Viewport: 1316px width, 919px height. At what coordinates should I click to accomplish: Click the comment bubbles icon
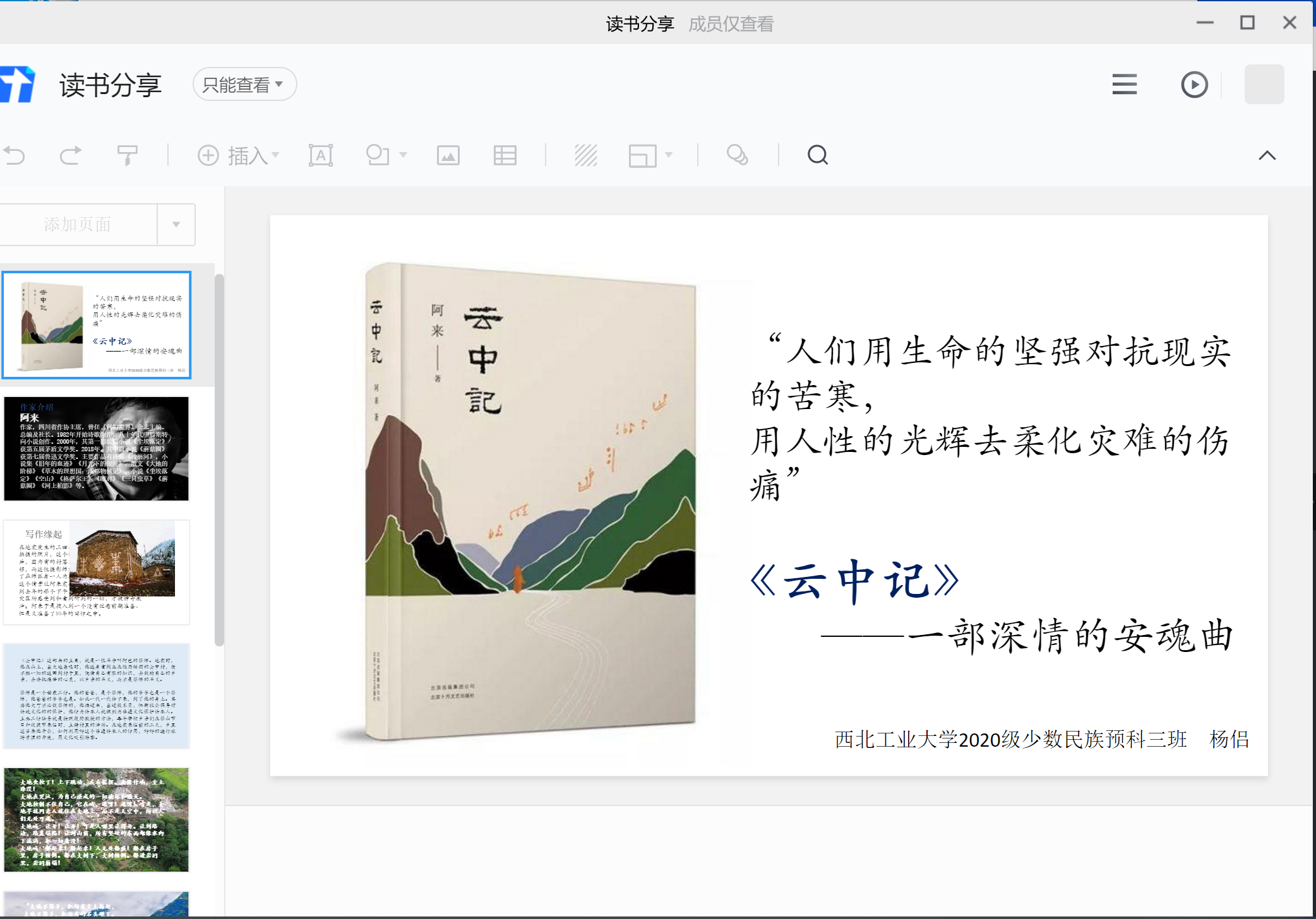[x=737, y=155]
